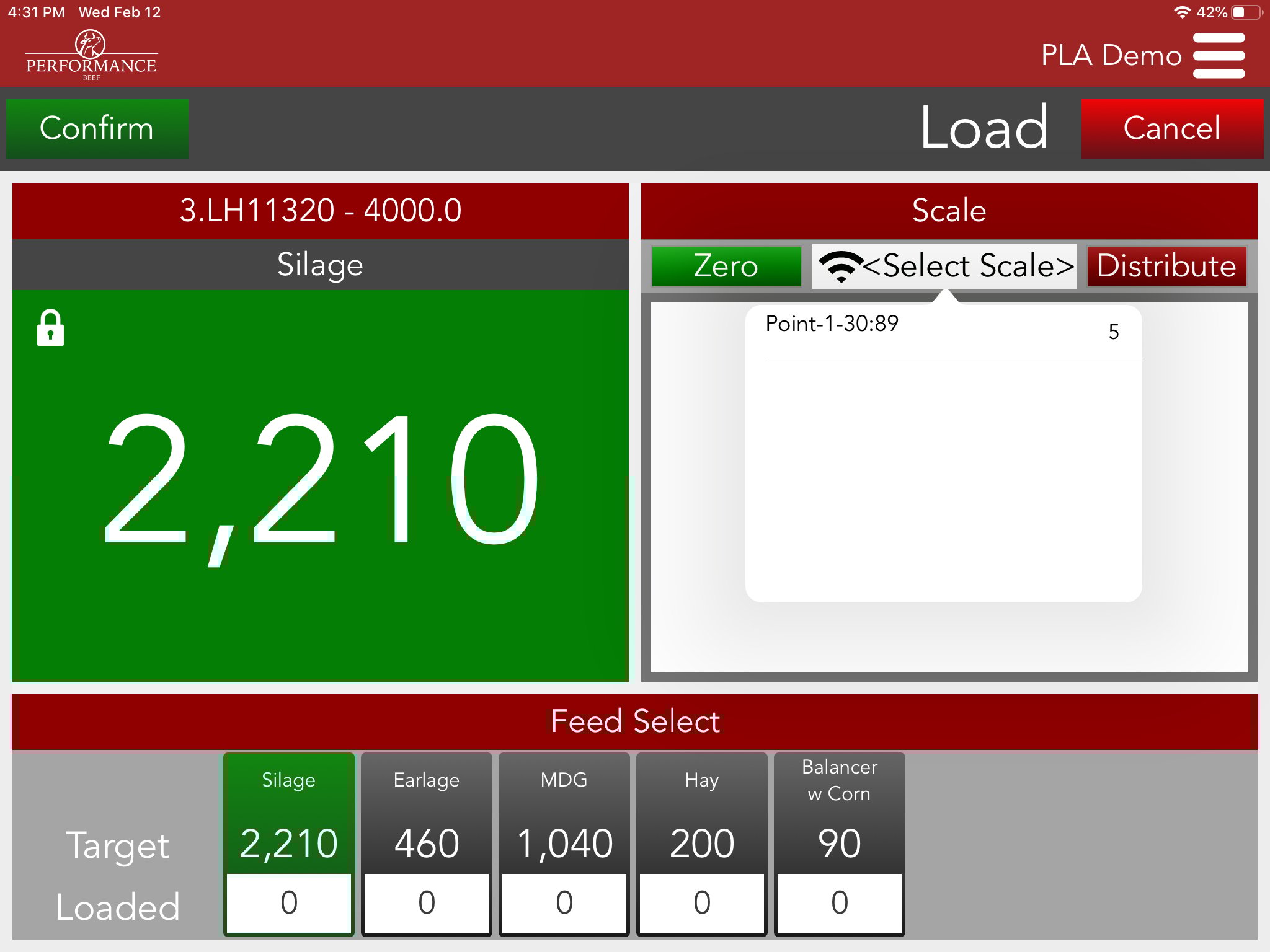
Task: Tap the 3.LH11320 - 4000.0 load header
Action: [321, 211]
